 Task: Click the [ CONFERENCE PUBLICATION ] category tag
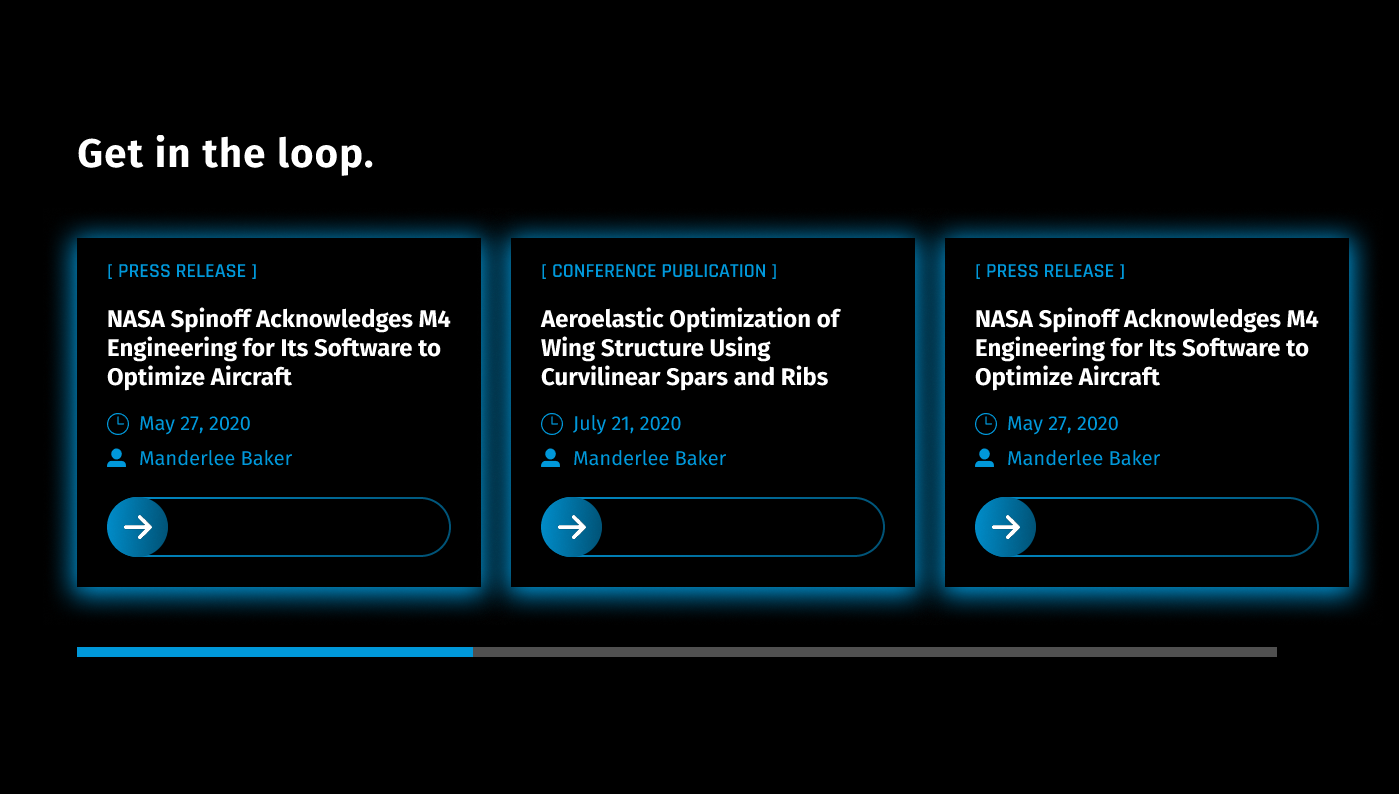click(659, 271)
